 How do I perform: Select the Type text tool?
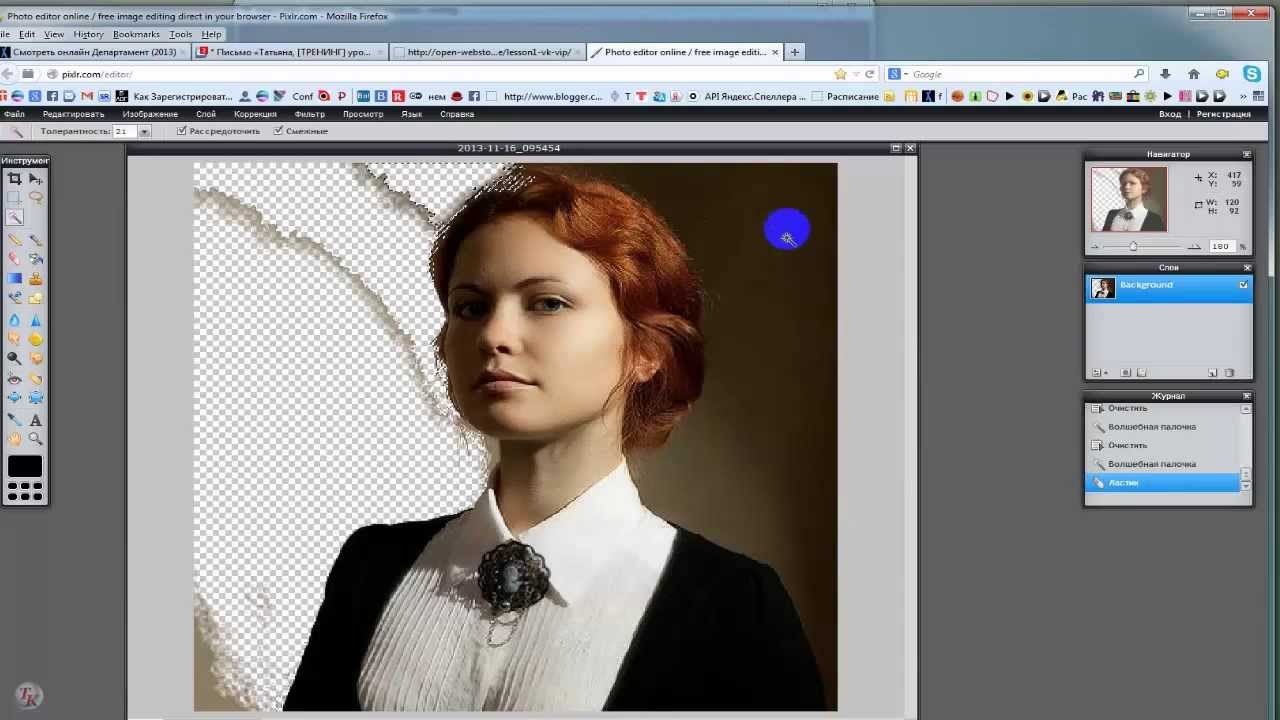click(x=36, y=420)
